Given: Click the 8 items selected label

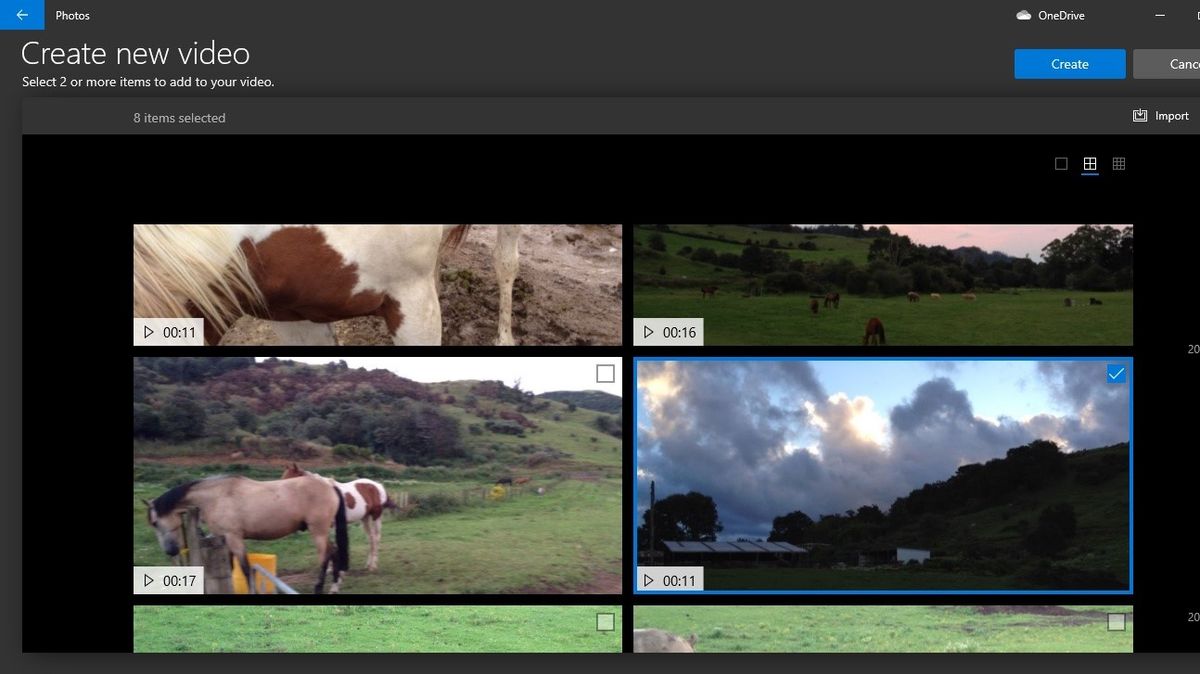Looking at the screenshot, I should click(x=180, y=117).
